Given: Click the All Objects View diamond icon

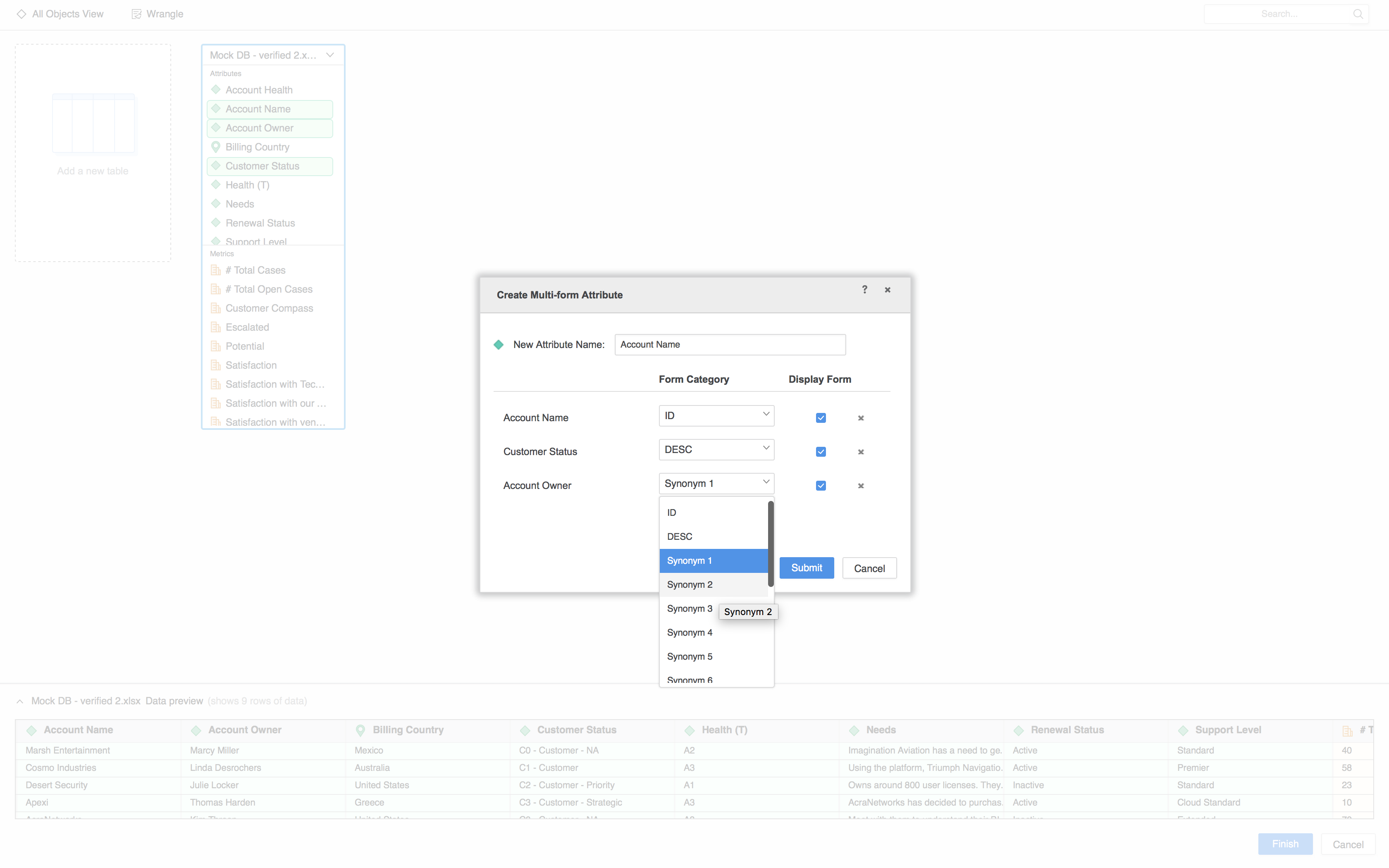Looking at the screenshot, I should pos(21,14).
